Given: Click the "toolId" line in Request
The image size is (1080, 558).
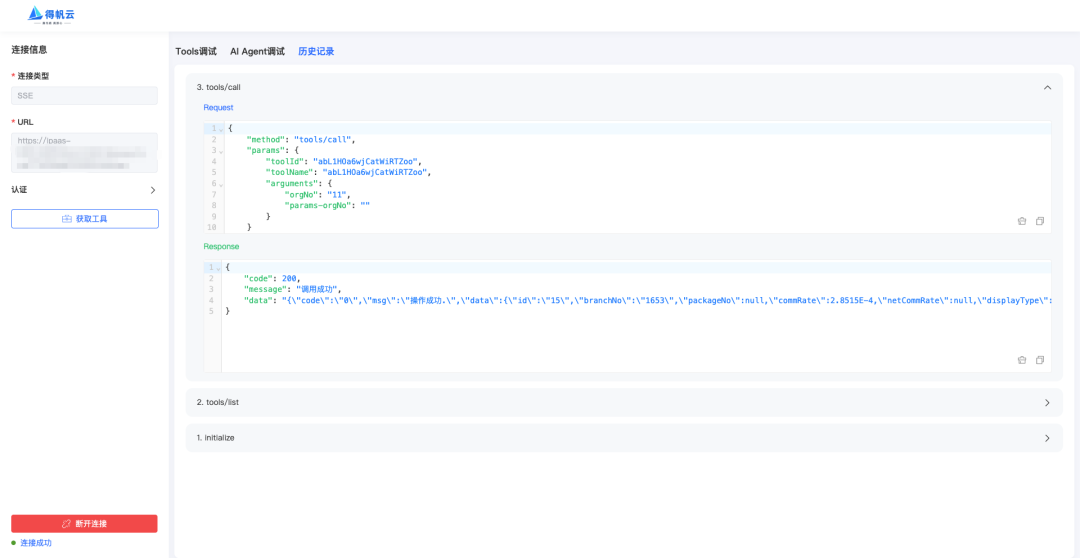Looking at the screenshot, I should coord(342,162).
